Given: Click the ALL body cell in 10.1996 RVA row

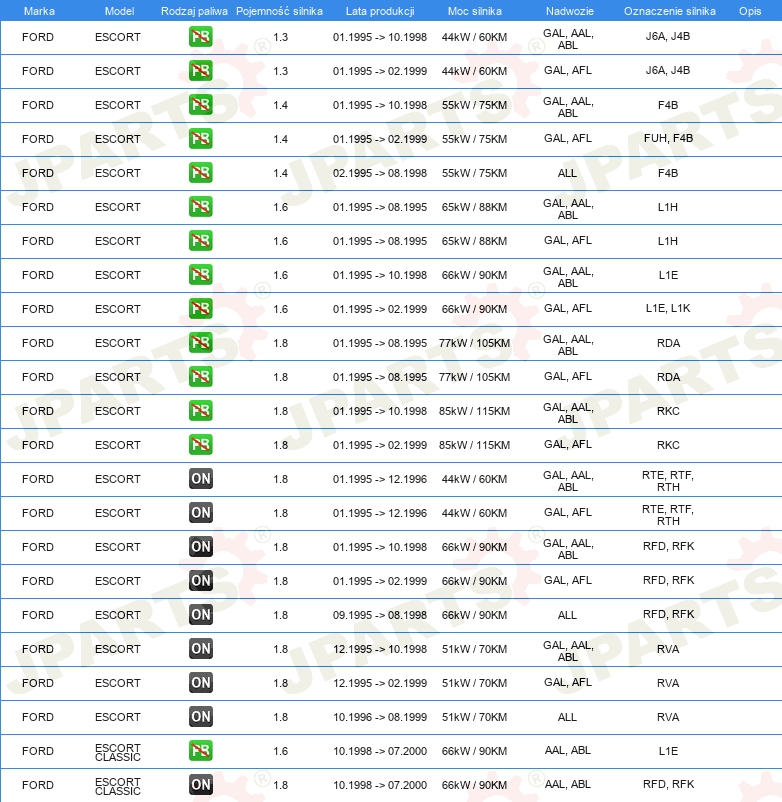Looking at the screenshot, I should pos(567,717).
